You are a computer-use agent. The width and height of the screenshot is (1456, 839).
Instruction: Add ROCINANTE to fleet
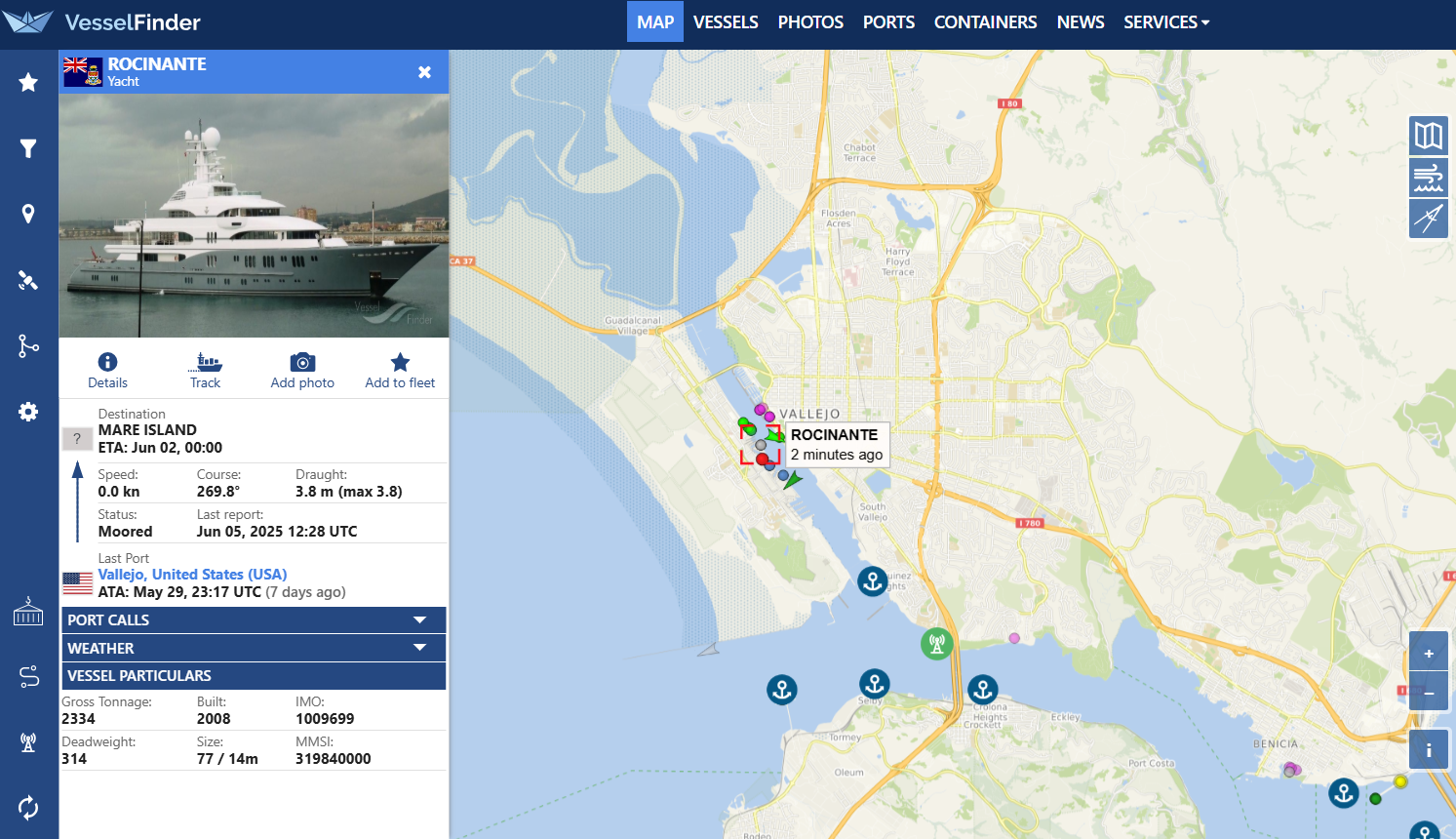point(400,371)
